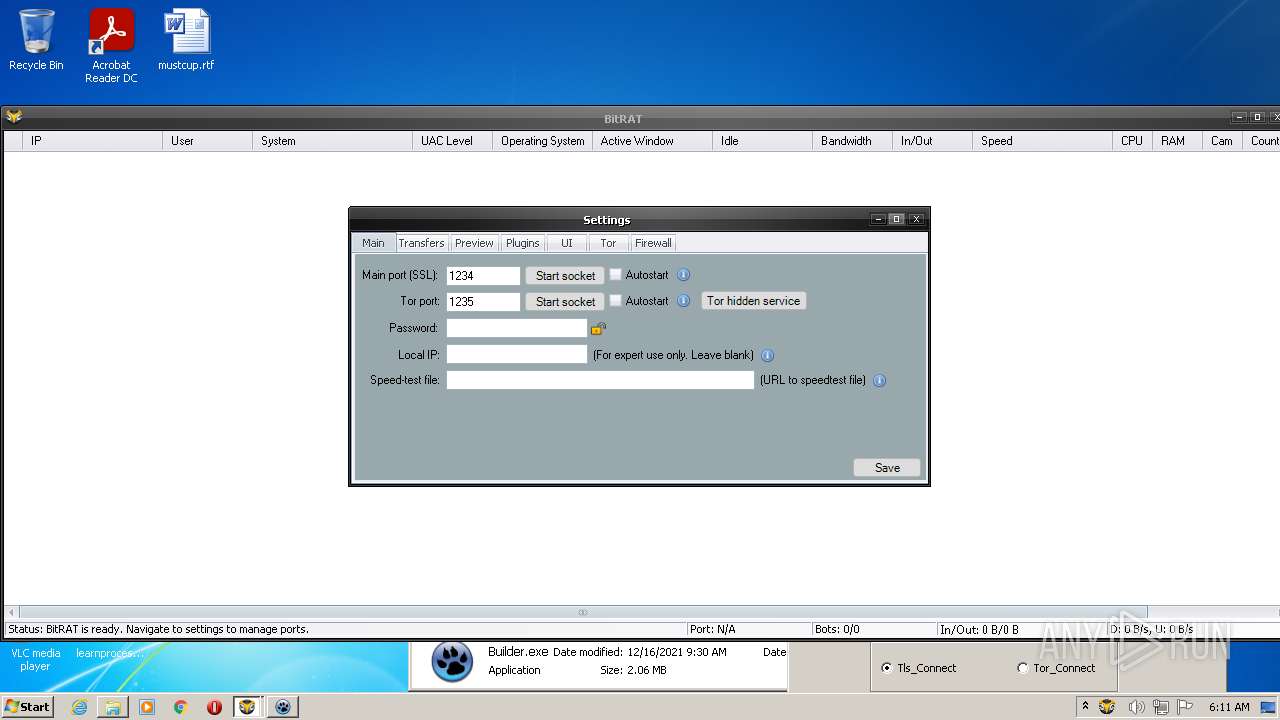The image size is (1280, 720).
Task: Launch Google Chrome from the taskbar
Action: pyautogui.click(x=181, y=707)
